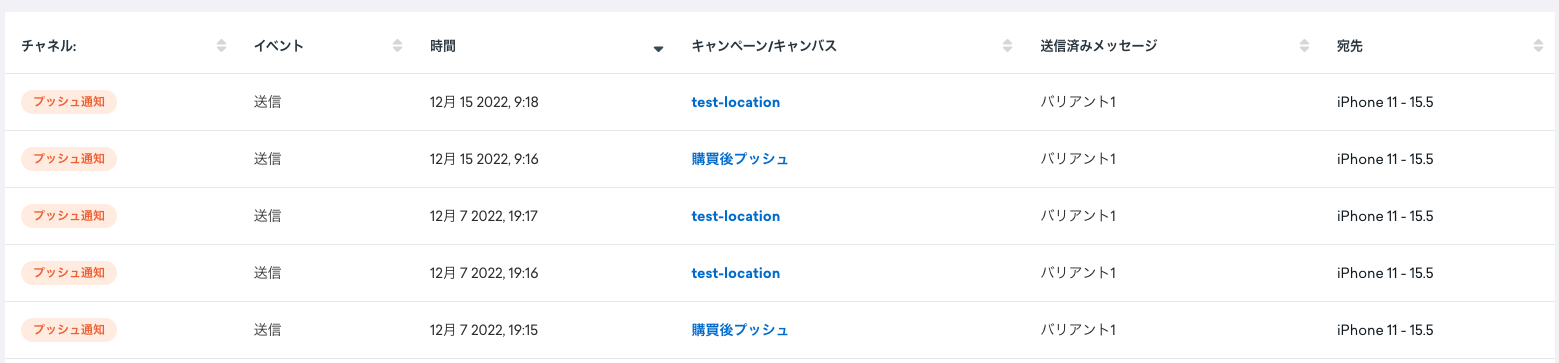
Task: Open test-location campaign sent 12月 7 19:16
Action: coord(736,273)
